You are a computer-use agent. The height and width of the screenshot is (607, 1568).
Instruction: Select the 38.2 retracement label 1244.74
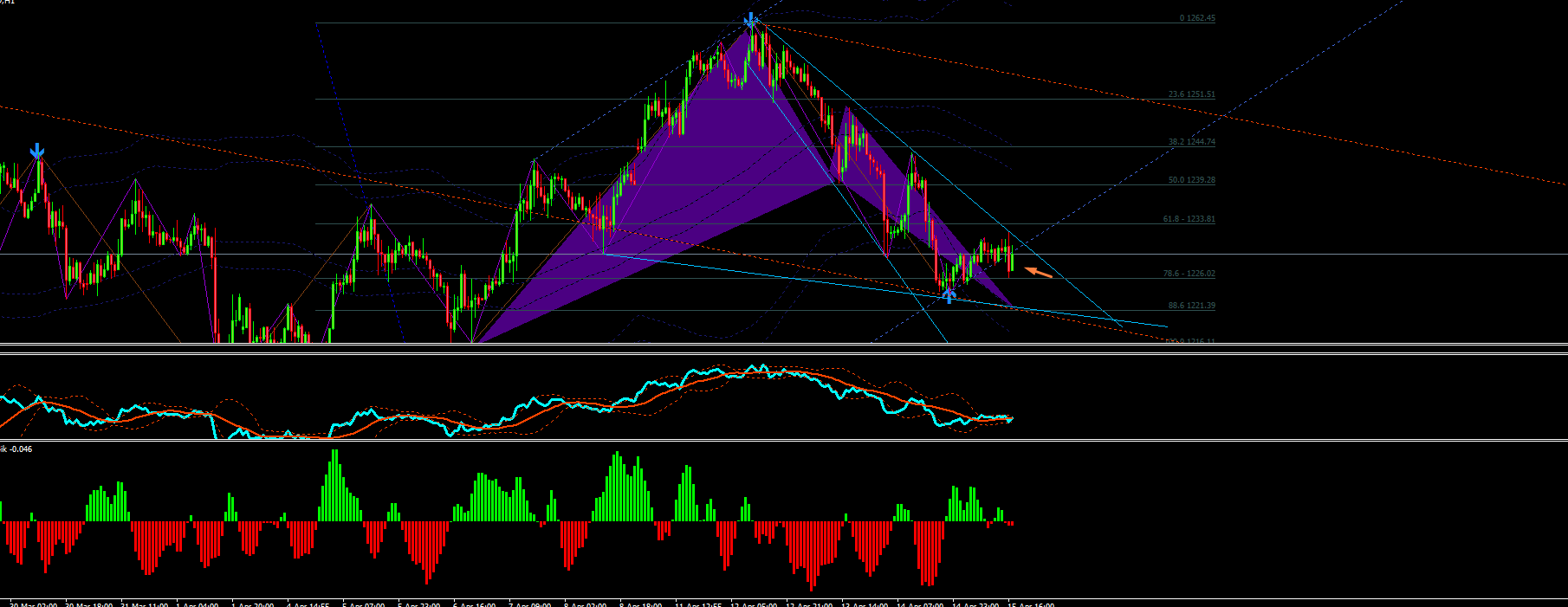1192,142
